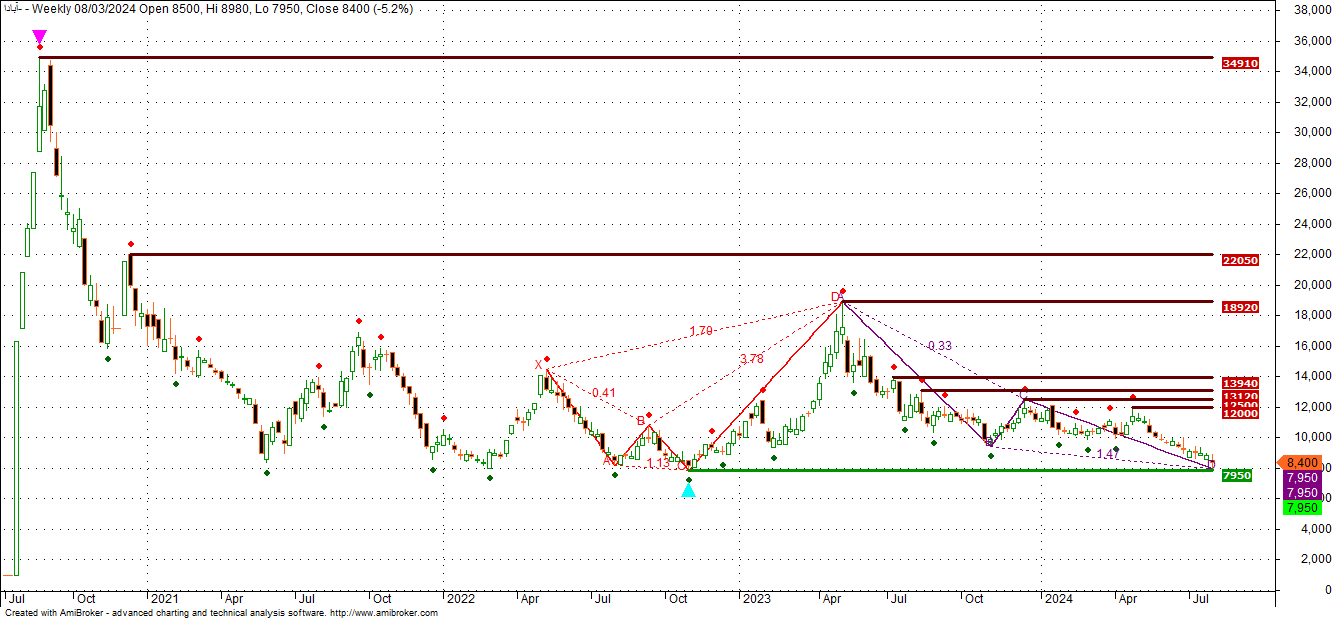Click the 38,000 price axis label
The height and width of the screenshot is (619, 1336).
point(1313,10)
